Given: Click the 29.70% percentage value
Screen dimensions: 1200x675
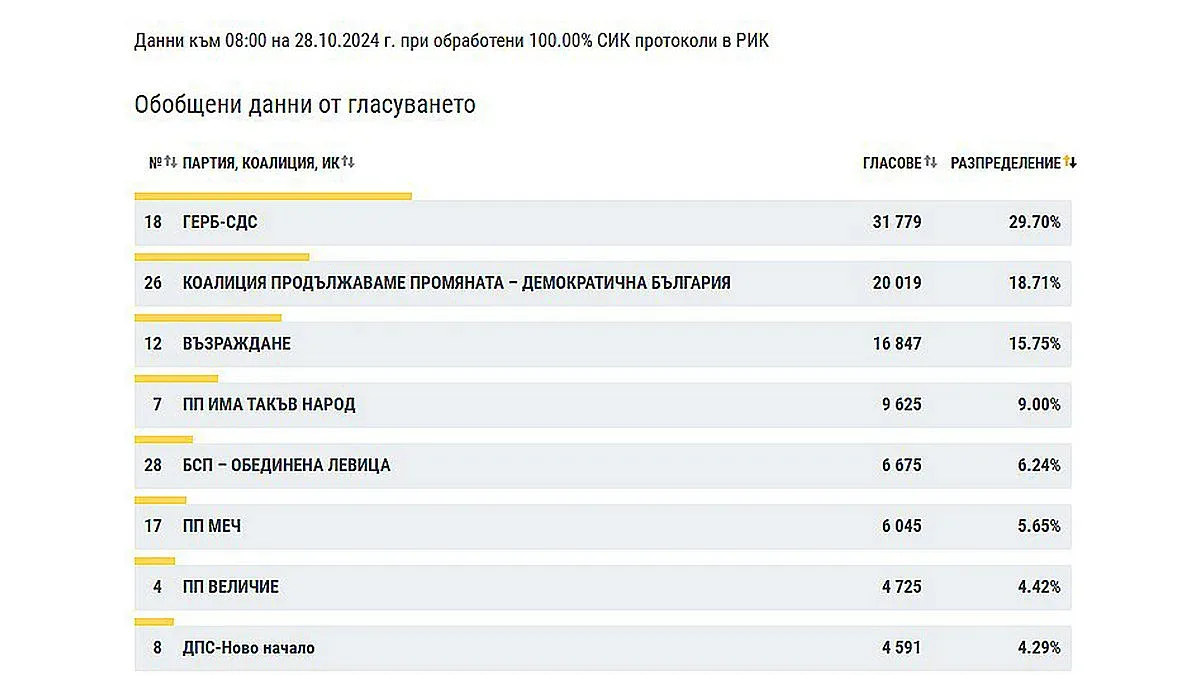Looking at the screenshot, I should 1037,222.
